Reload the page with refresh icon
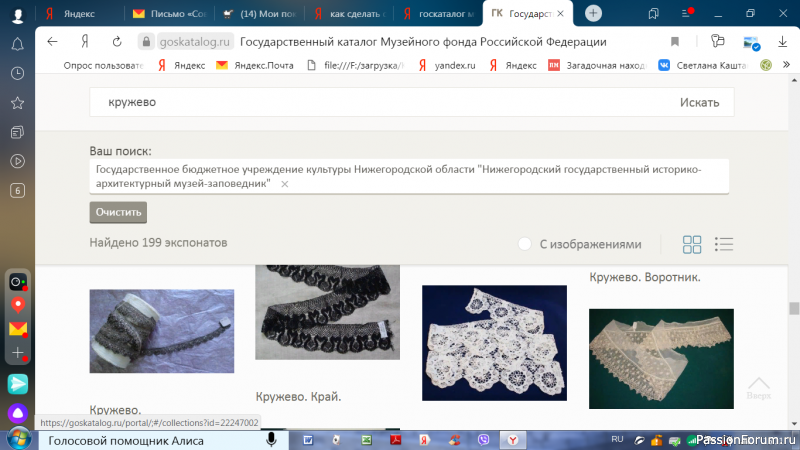 pyautogui.click(x=117, y=41)
